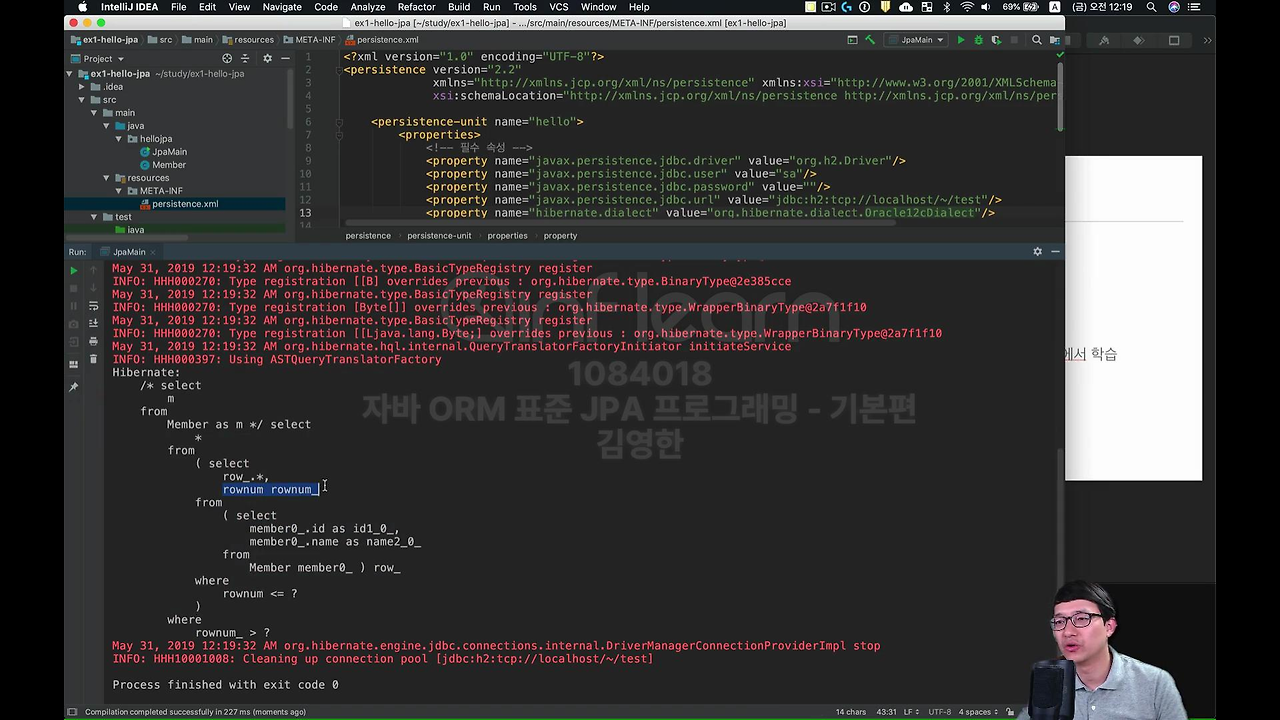Click the 43:31 cursor position in status bar
This screenshot has height=720, width=1280.
(x=886, y=712)
